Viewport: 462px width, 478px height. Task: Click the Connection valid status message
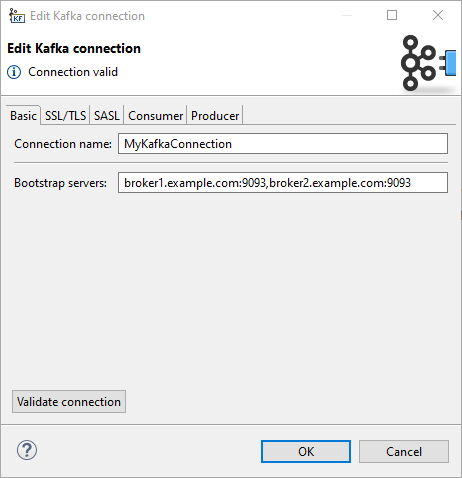73,72
